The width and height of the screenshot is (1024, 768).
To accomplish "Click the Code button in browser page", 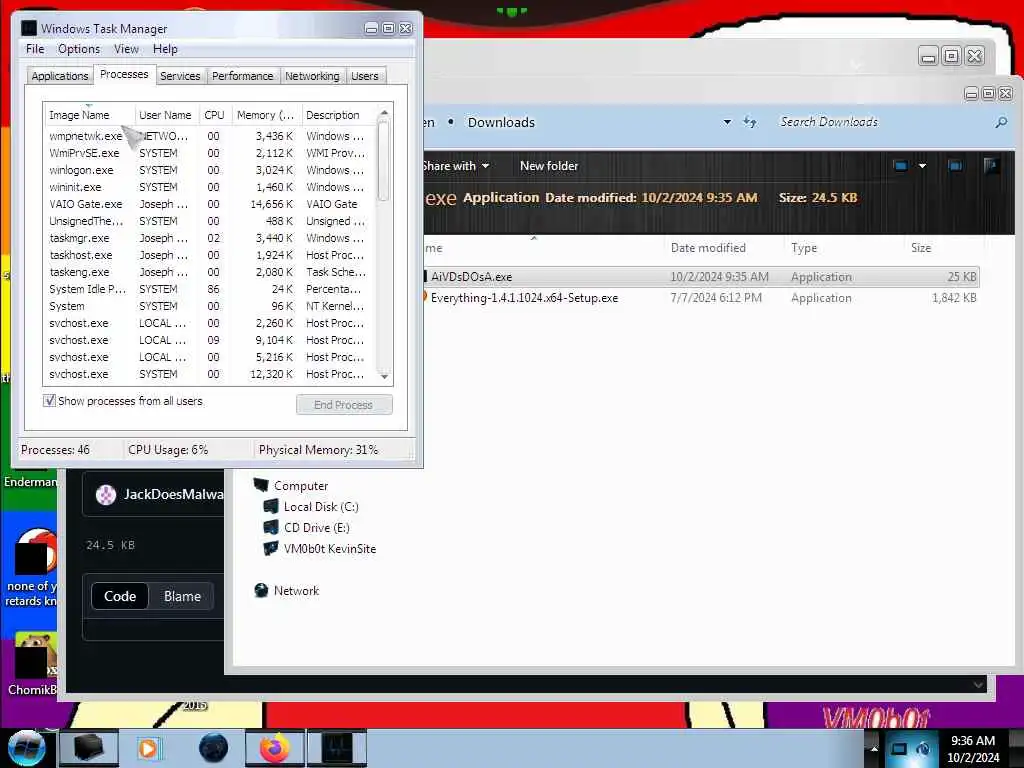I will [x=120, y=596].
